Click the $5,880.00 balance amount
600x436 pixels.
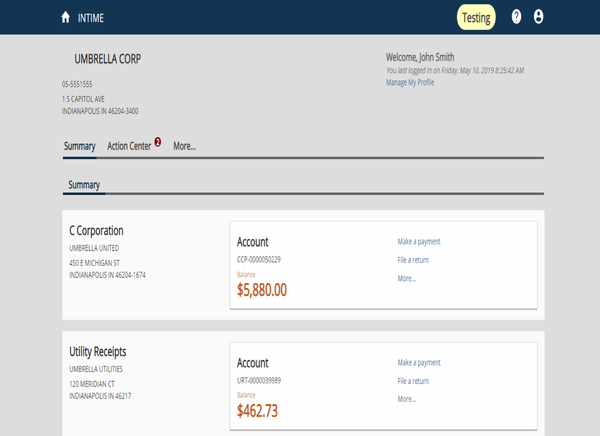coord(262,290)
